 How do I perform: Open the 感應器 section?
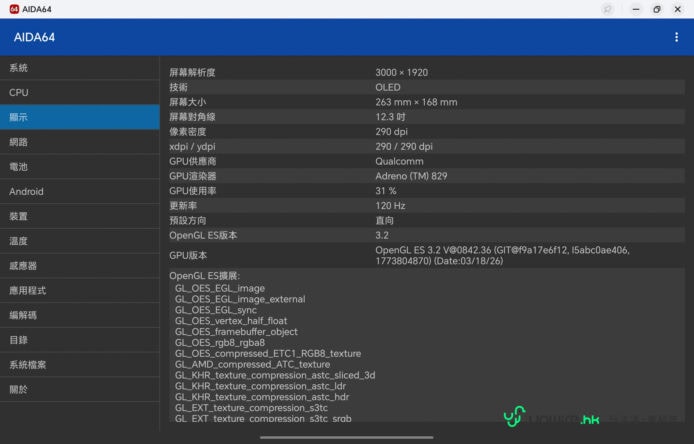[x=80, y=266]
